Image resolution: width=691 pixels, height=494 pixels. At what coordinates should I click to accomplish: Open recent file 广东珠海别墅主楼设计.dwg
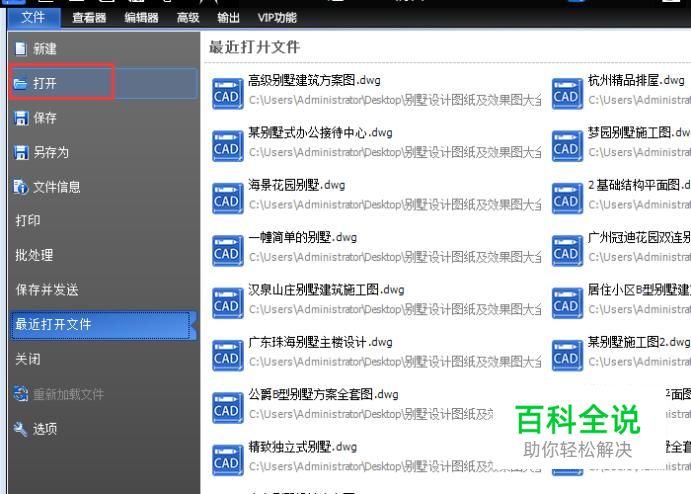coord(320,342)
